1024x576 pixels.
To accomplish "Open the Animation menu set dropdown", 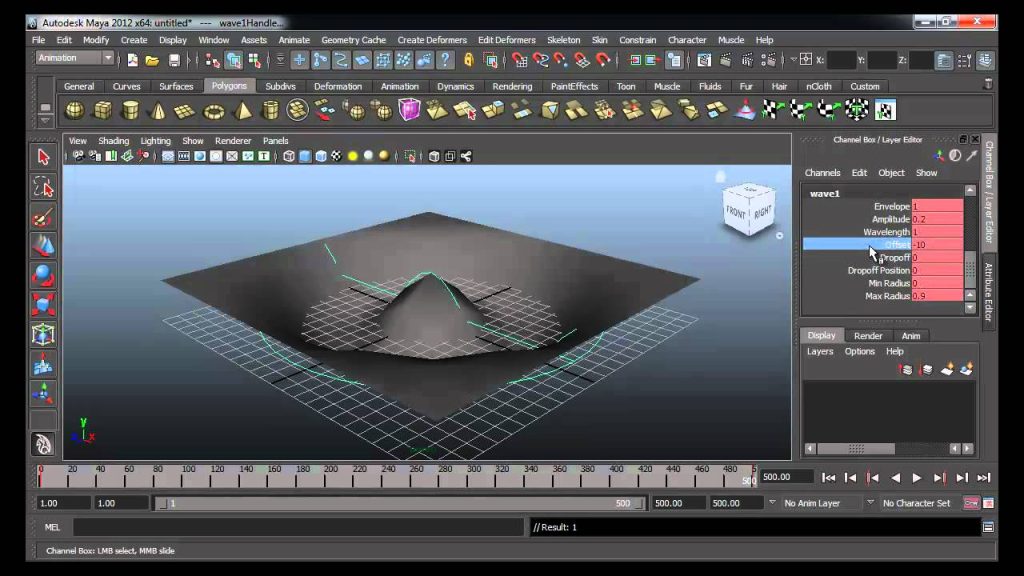I will point(74,58).
